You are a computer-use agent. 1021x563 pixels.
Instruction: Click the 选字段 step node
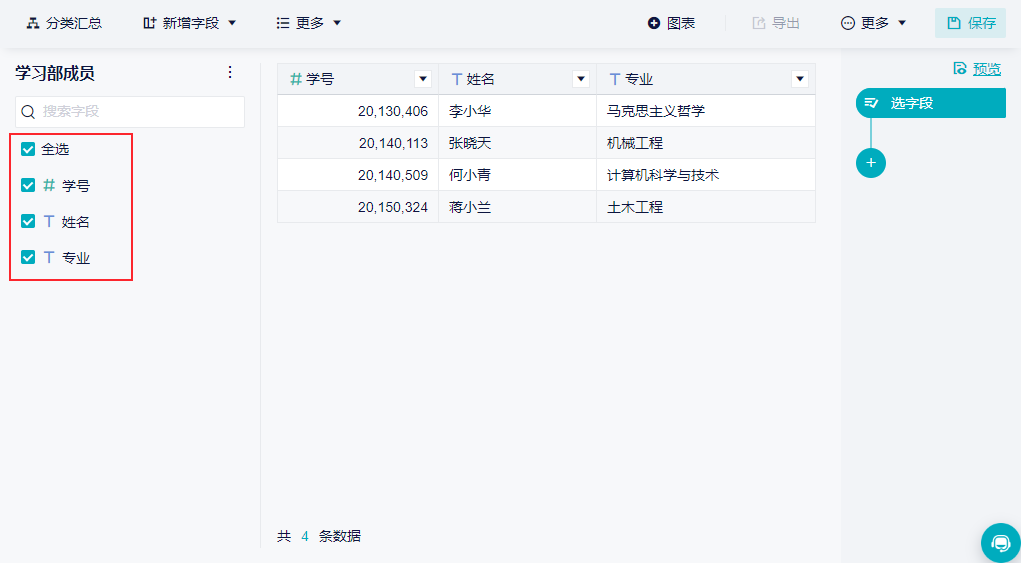pyautogui.click(x=931, y=103)
